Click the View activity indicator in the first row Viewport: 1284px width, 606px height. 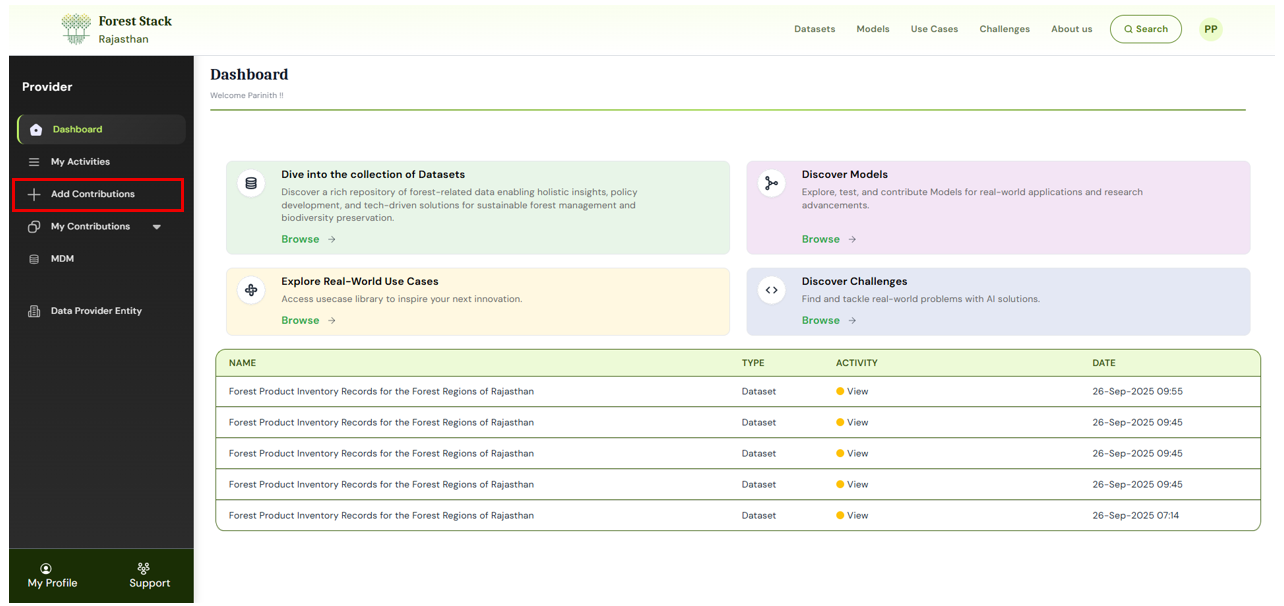851,391
